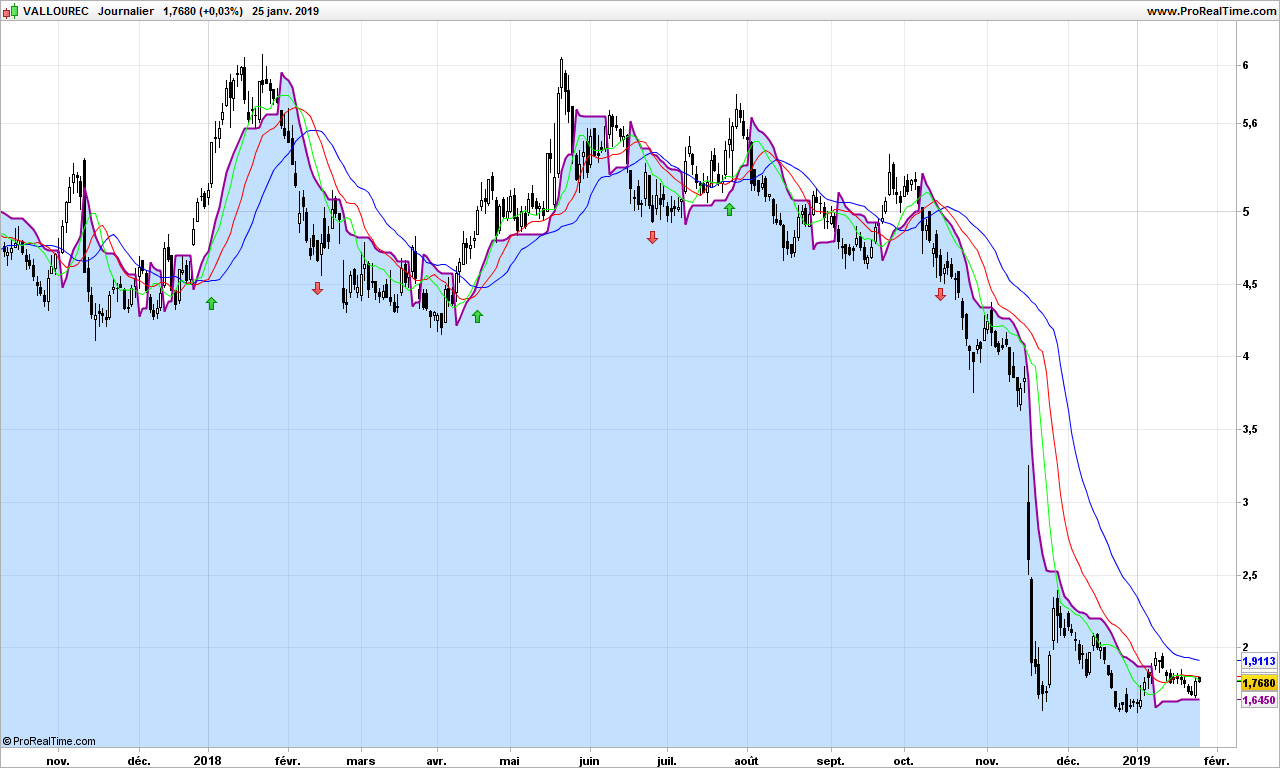Click the candlestick chart icon beside VALLOUREC
The height and width of the screenshot is (768, 1280).
tap(11, 11)
